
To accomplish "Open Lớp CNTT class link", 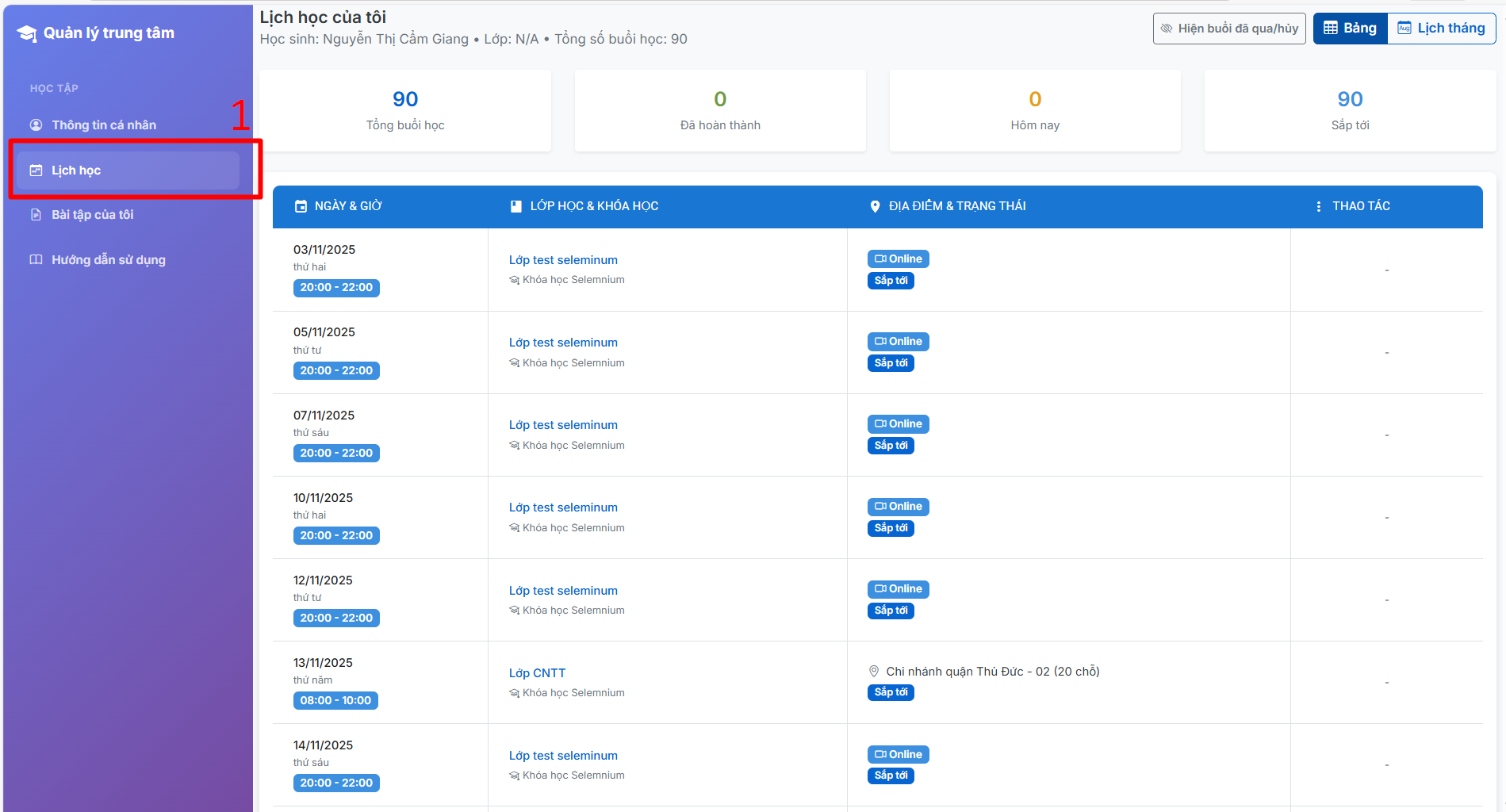I will pos(537,673).
